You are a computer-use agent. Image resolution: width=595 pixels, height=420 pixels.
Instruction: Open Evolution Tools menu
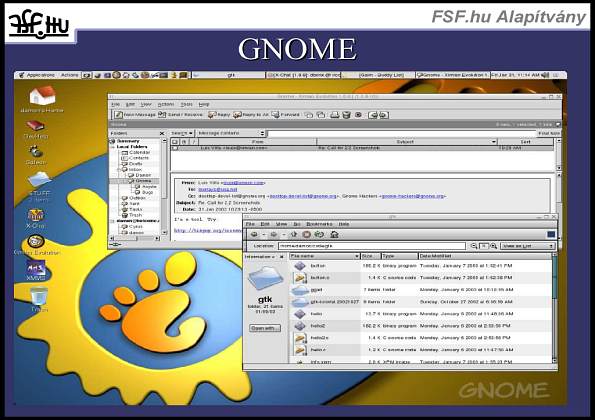point(186,104)
